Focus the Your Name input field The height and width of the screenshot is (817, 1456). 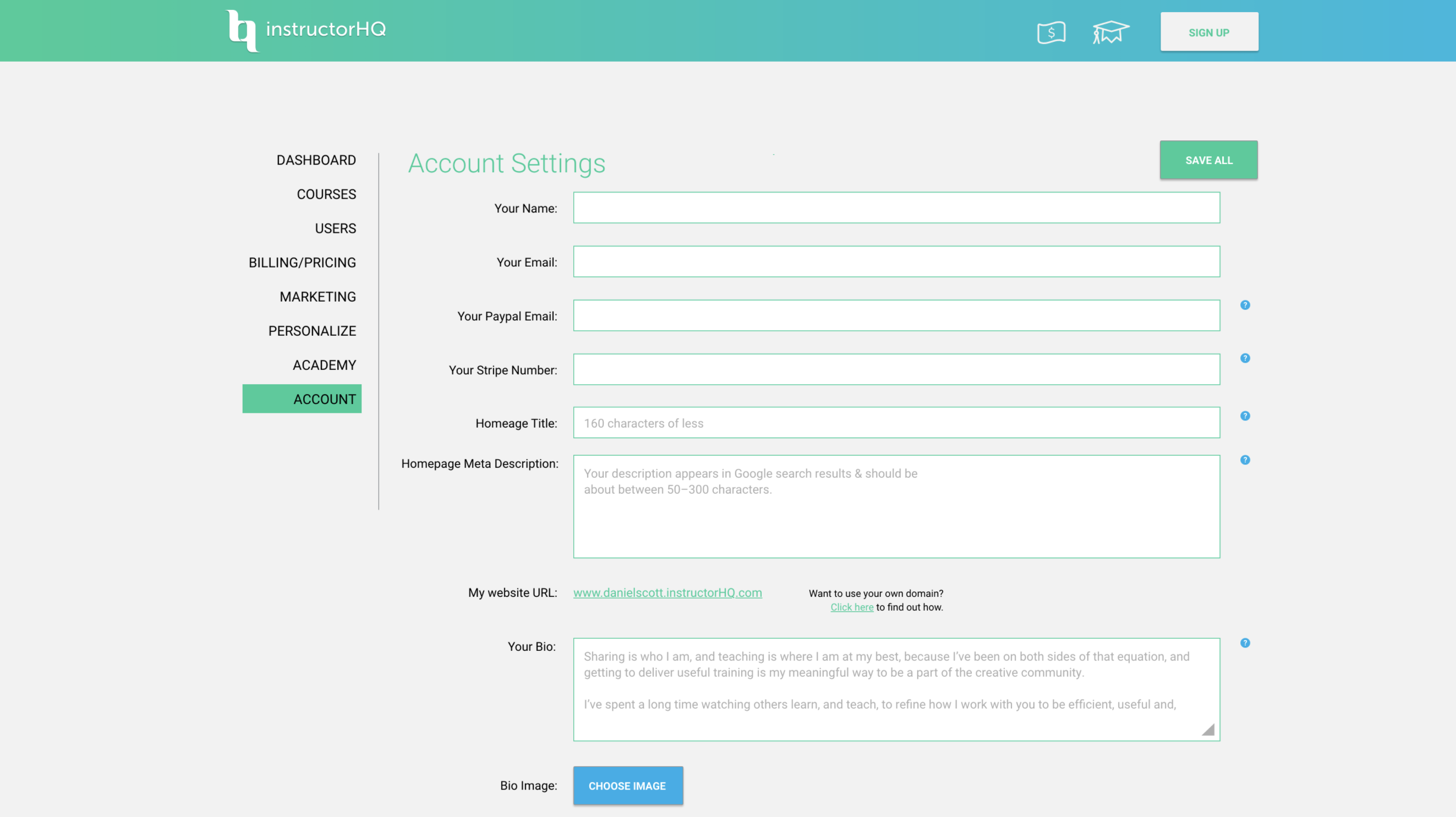click(x=896, y=208)
